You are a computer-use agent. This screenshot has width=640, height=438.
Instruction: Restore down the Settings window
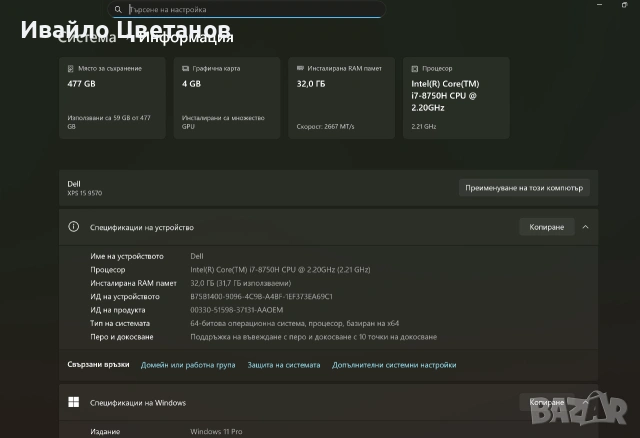pos(624,5)
